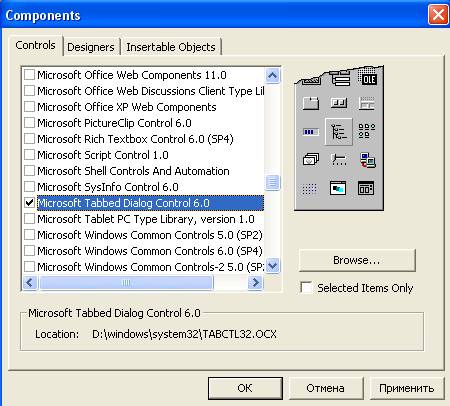The width and height of the screenshot is (450, 406).
Task: Click the ImageList stacked cards icon
Action: pos(311,160)
